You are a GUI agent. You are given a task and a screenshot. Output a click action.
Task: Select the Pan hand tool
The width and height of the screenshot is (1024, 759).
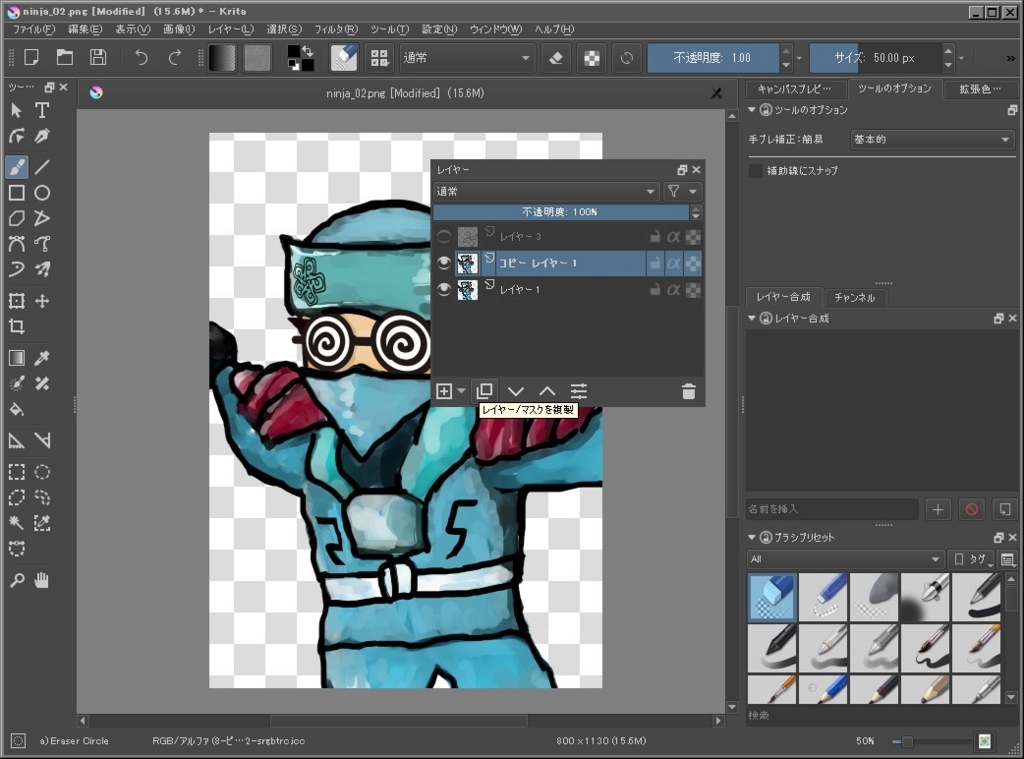(42, 580)
